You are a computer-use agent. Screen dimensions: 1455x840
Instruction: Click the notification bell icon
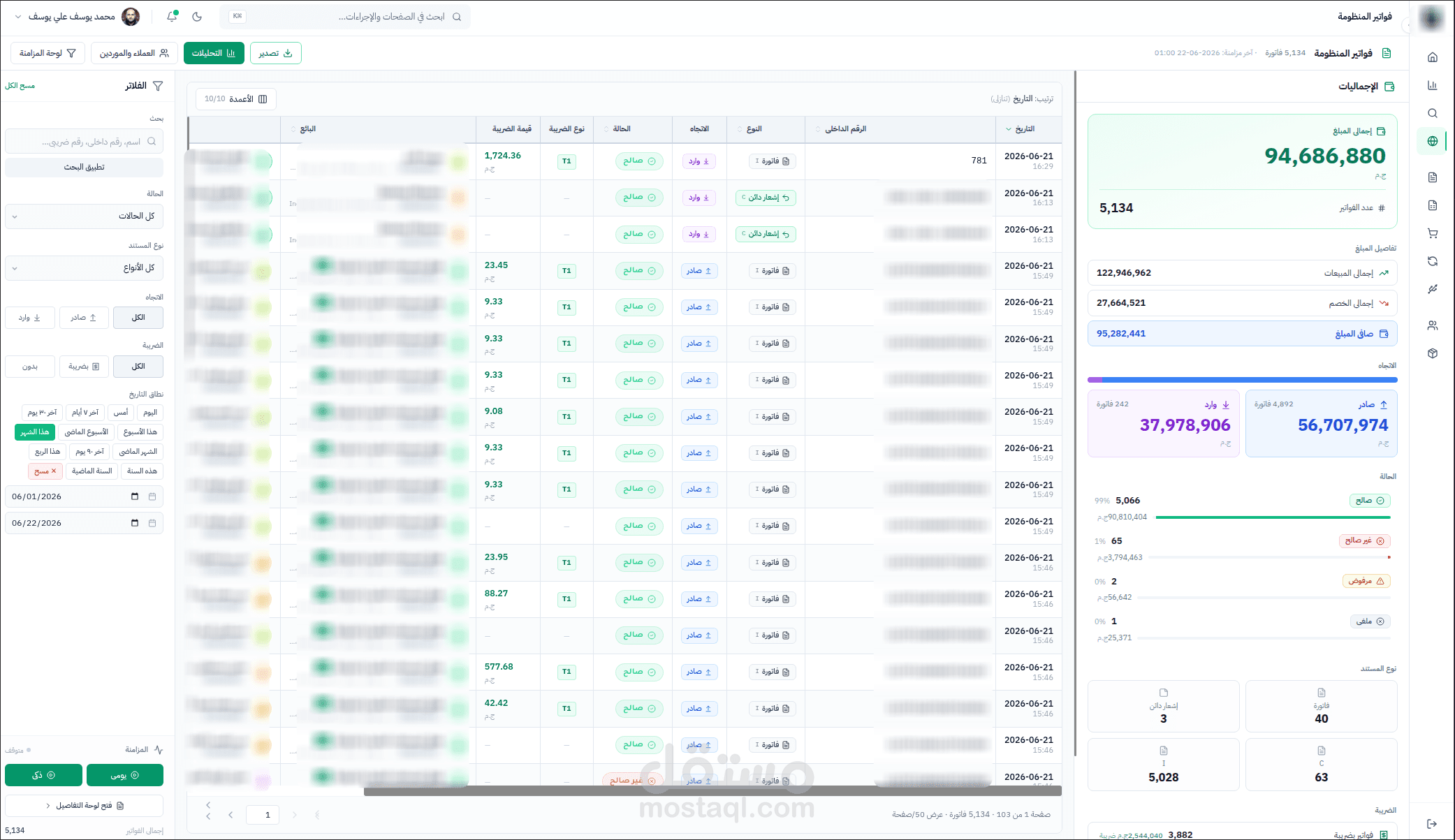[x=172, y=16]
